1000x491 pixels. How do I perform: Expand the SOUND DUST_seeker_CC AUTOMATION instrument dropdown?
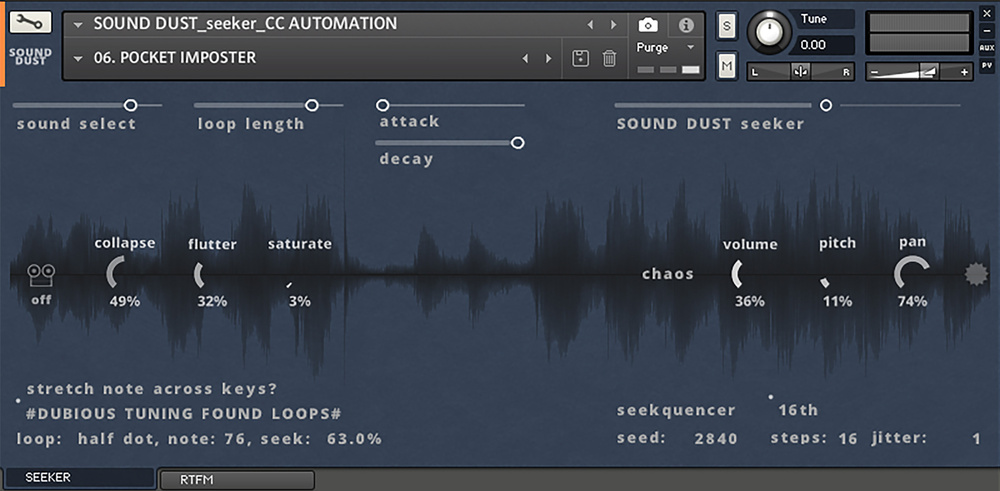(x=78, y=24)
